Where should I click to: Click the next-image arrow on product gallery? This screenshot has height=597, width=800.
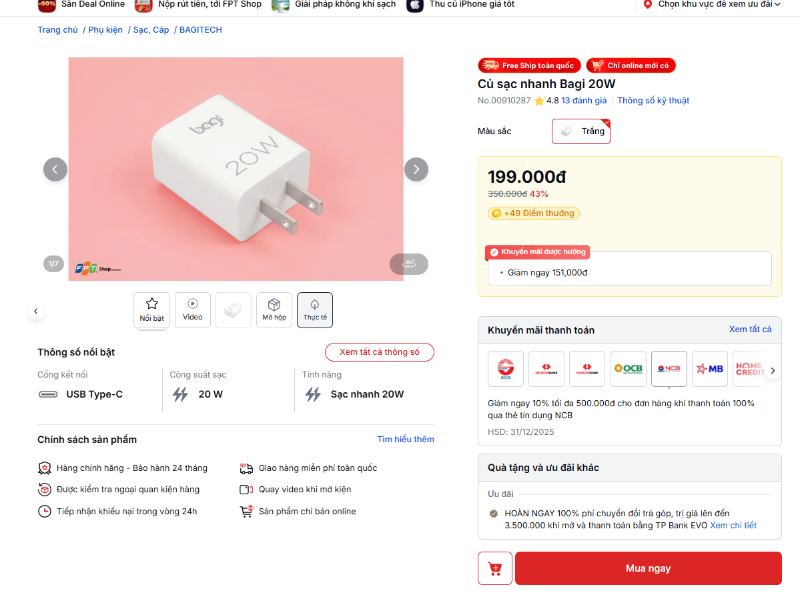click(x=416, y=169)
